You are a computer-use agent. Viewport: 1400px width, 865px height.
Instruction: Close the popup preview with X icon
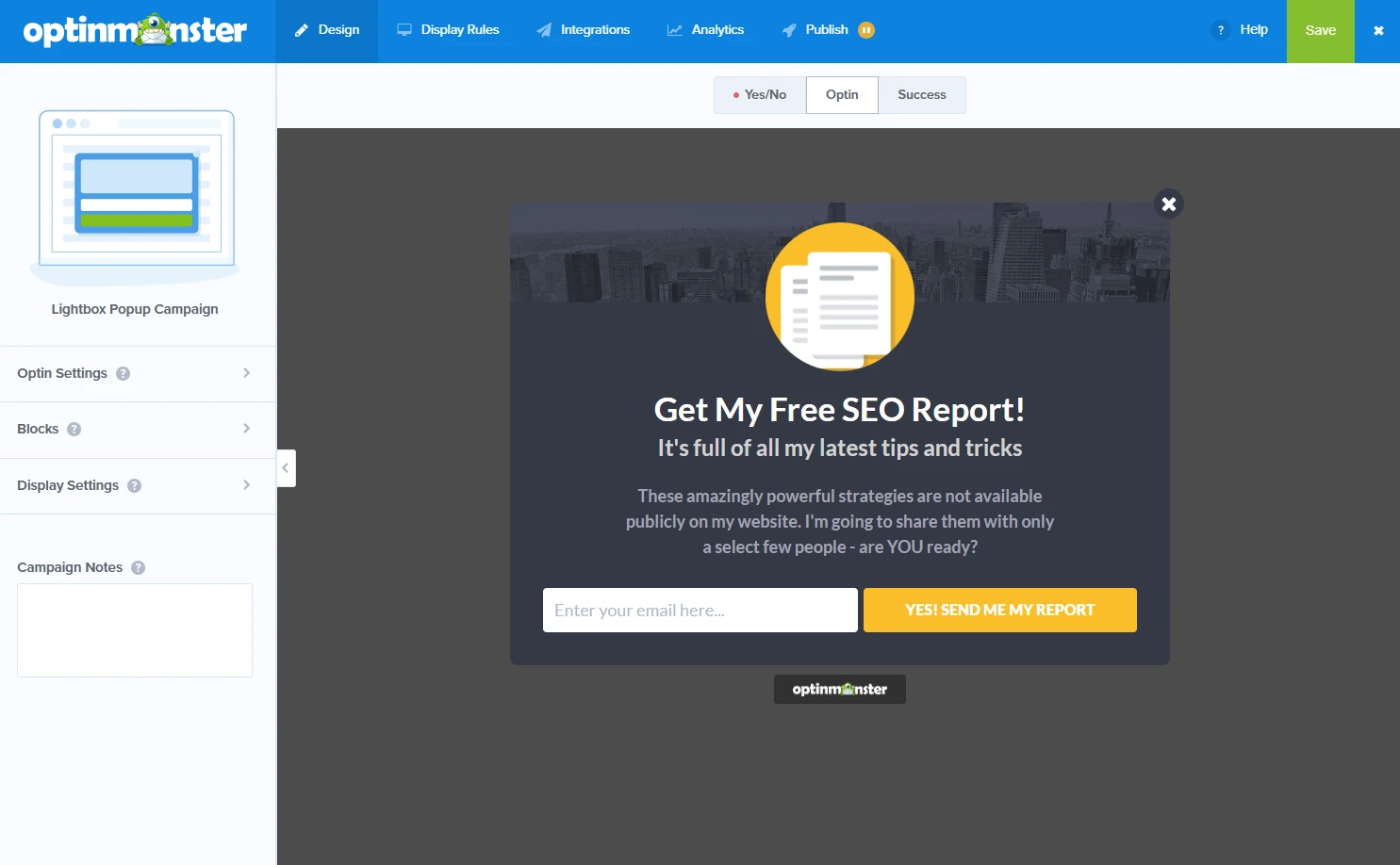tap(1168, 204)
